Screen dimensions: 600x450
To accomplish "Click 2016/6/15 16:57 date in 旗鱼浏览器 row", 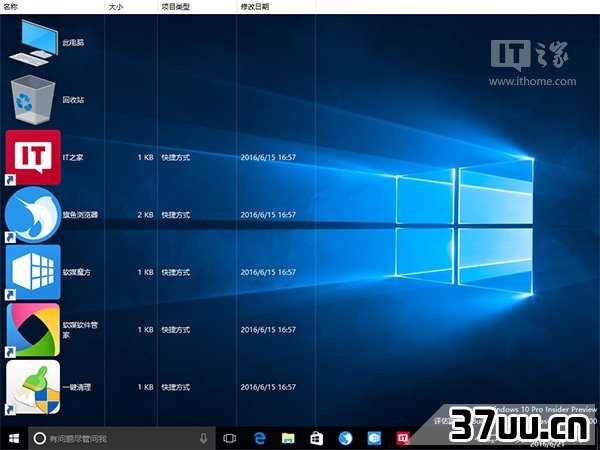I will point(268,215).
